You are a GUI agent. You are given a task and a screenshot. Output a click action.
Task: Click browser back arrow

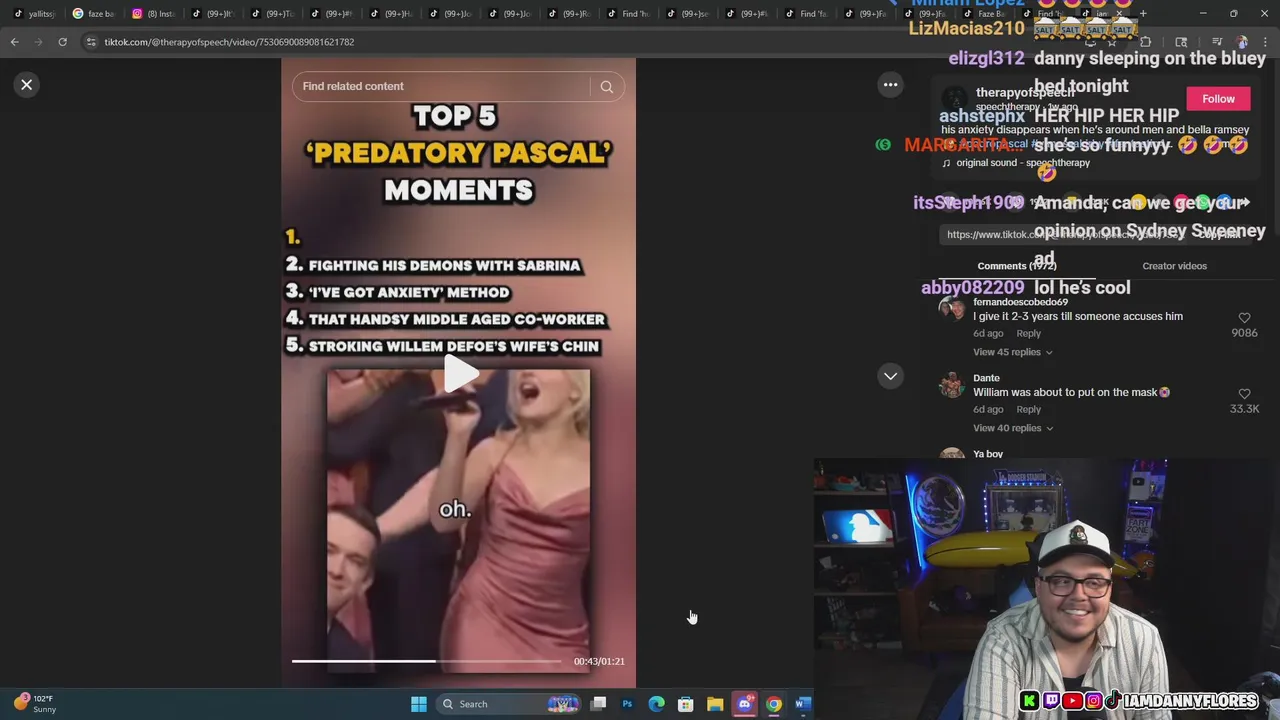click(x=14, y=42)
